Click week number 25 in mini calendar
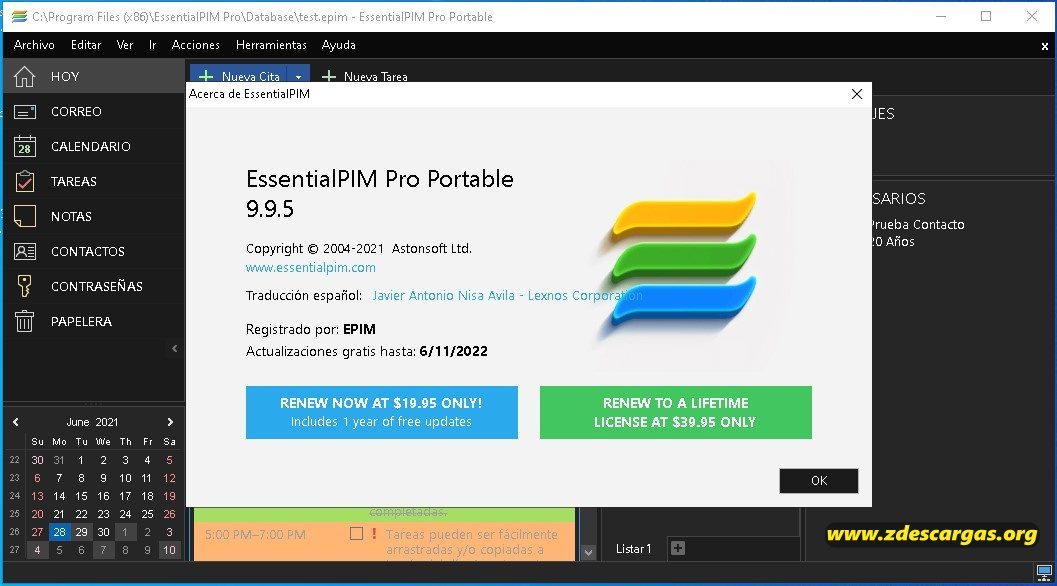The height and width of the screenshot is (586, 1057). click(x=15, y=514)
